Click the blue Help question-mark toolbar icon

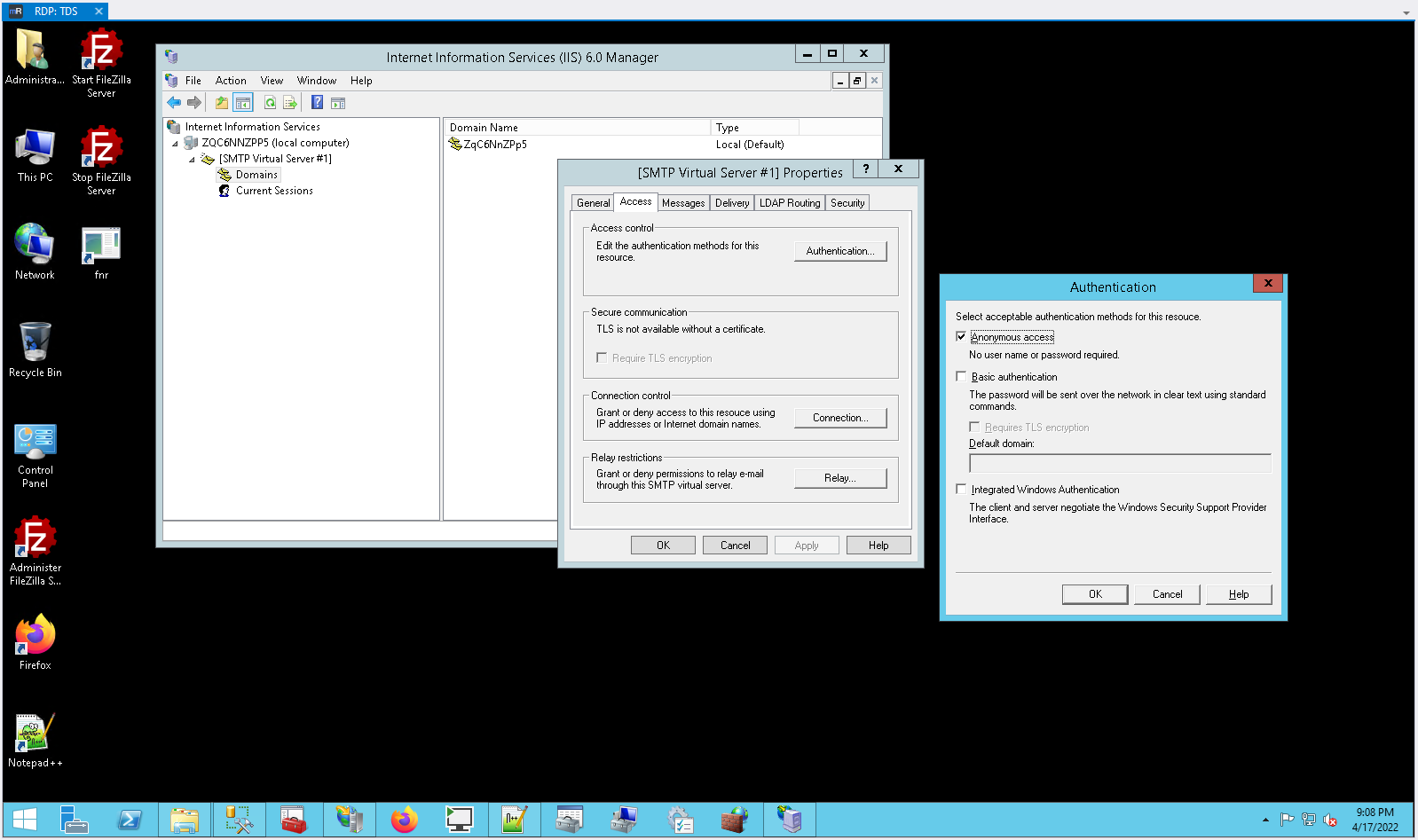(x=317, y=103)
